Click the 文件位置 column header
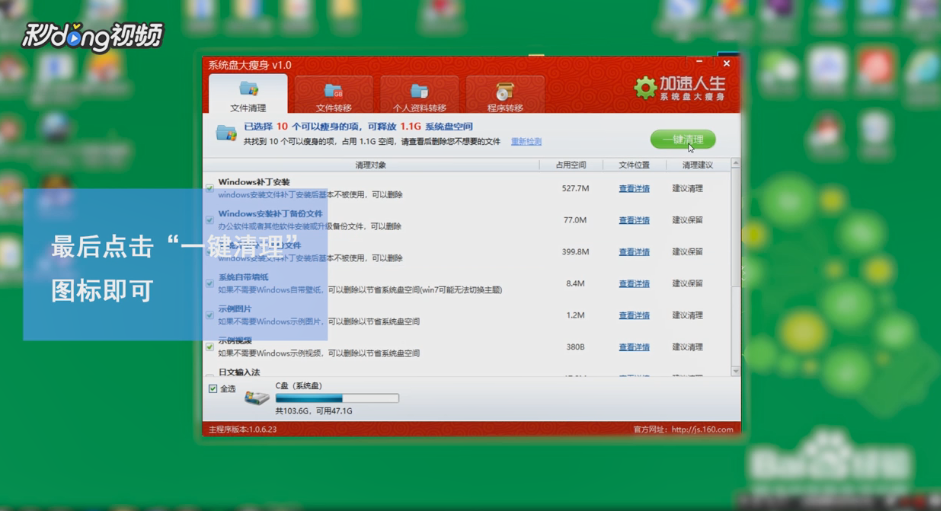 (x=634, y=165)
